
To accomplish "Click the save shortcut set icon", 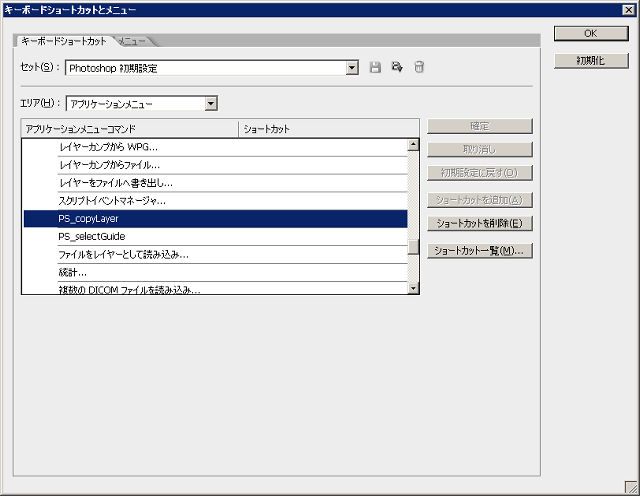I will tap(376, 68).
